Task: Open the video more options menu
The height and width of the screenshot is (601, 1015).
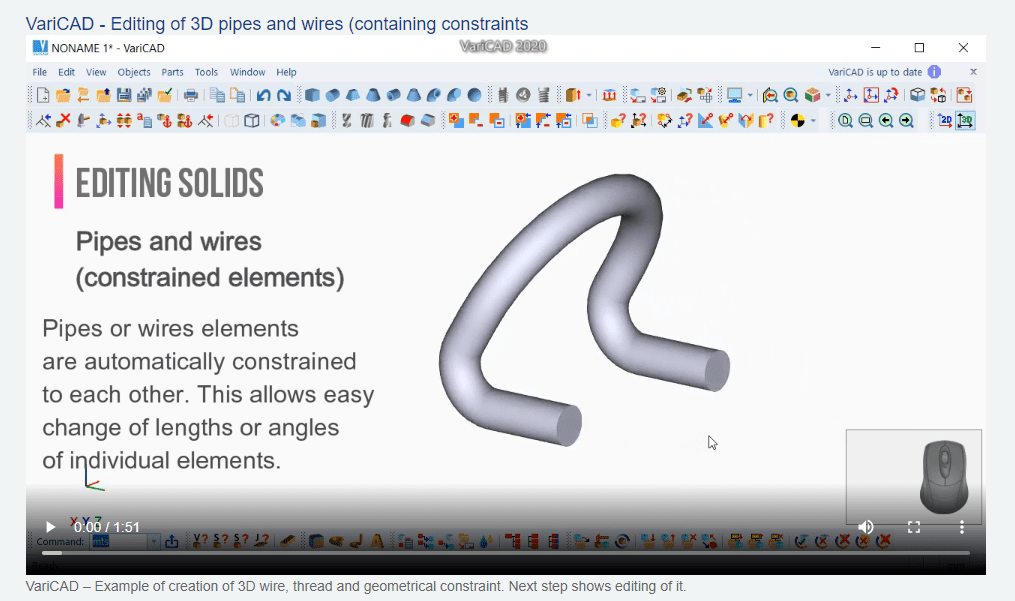Action: click(962, 527)
